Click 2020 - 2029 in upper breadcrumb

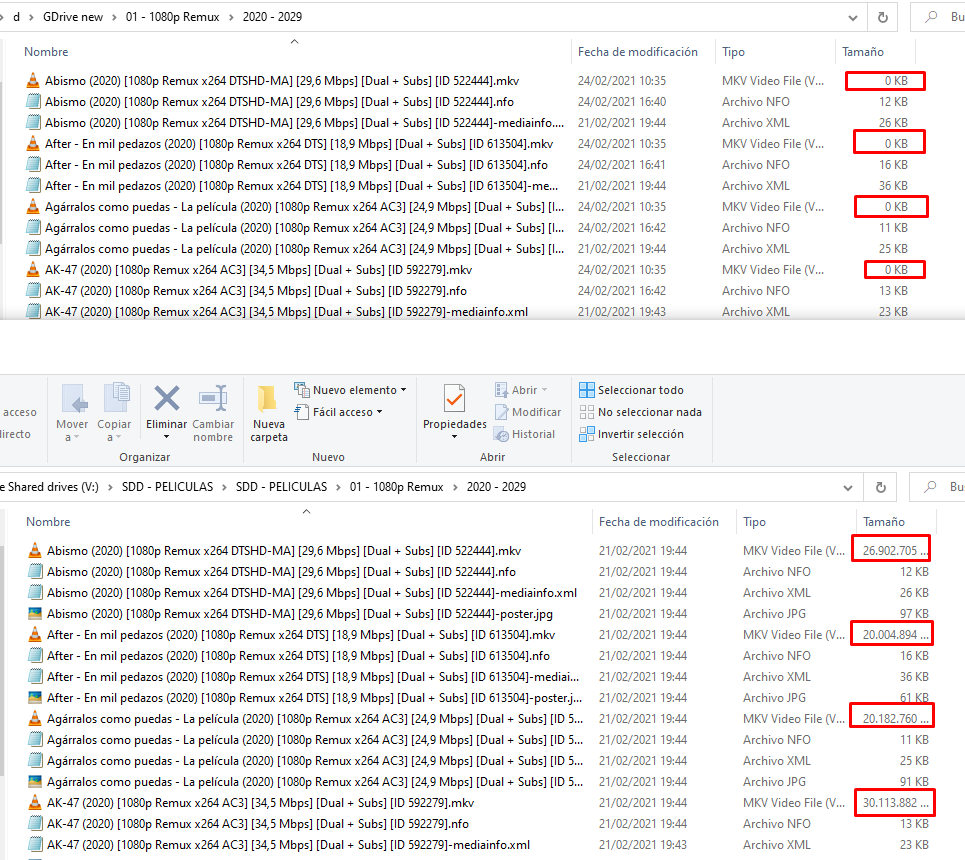tap(272, 17)
